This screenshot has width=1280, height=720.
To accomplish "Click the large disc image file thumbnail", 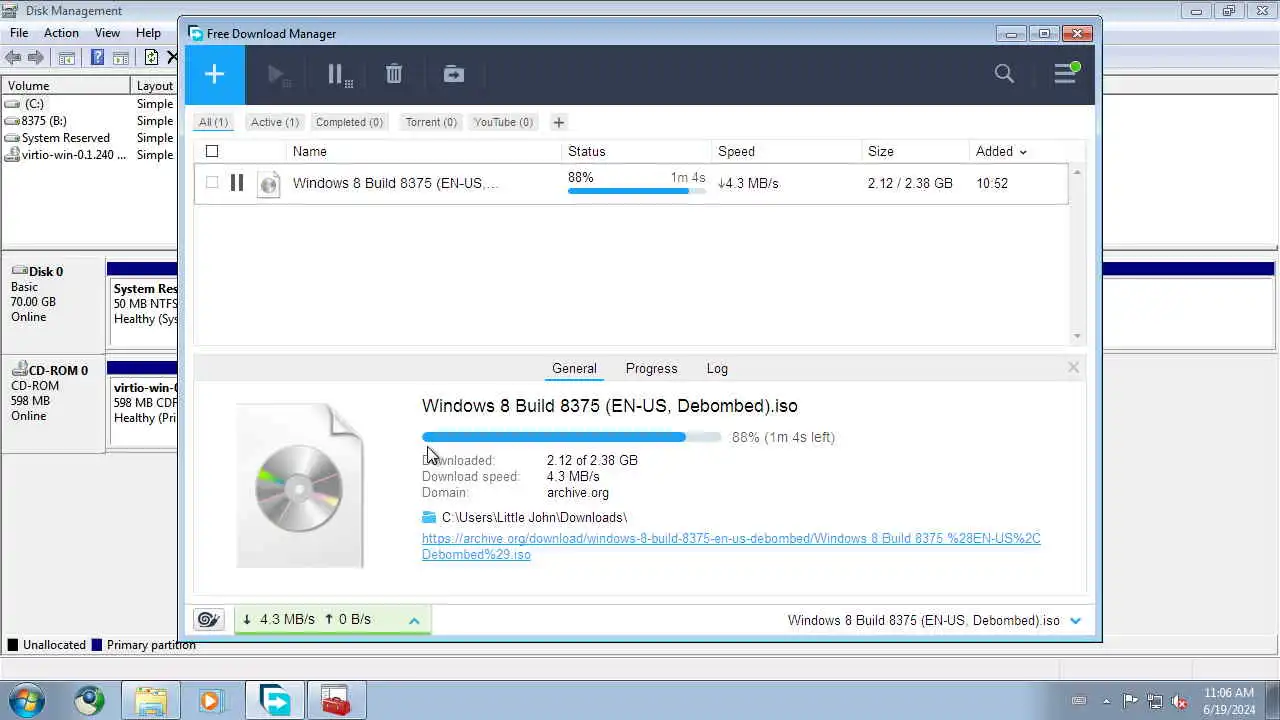I will (300, 486).
